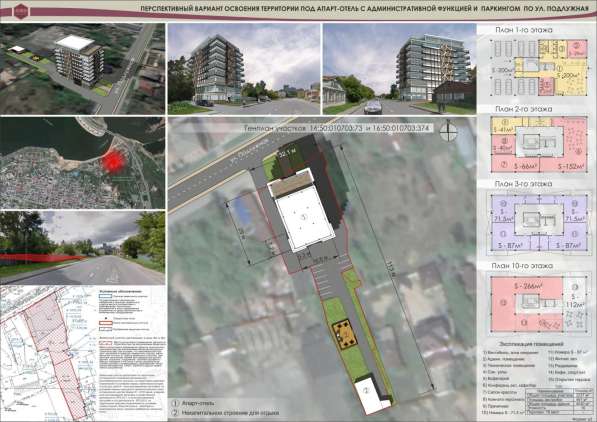
Task: Click the 'S -200м²' label in the parking area
Action: tap(503, 71)
